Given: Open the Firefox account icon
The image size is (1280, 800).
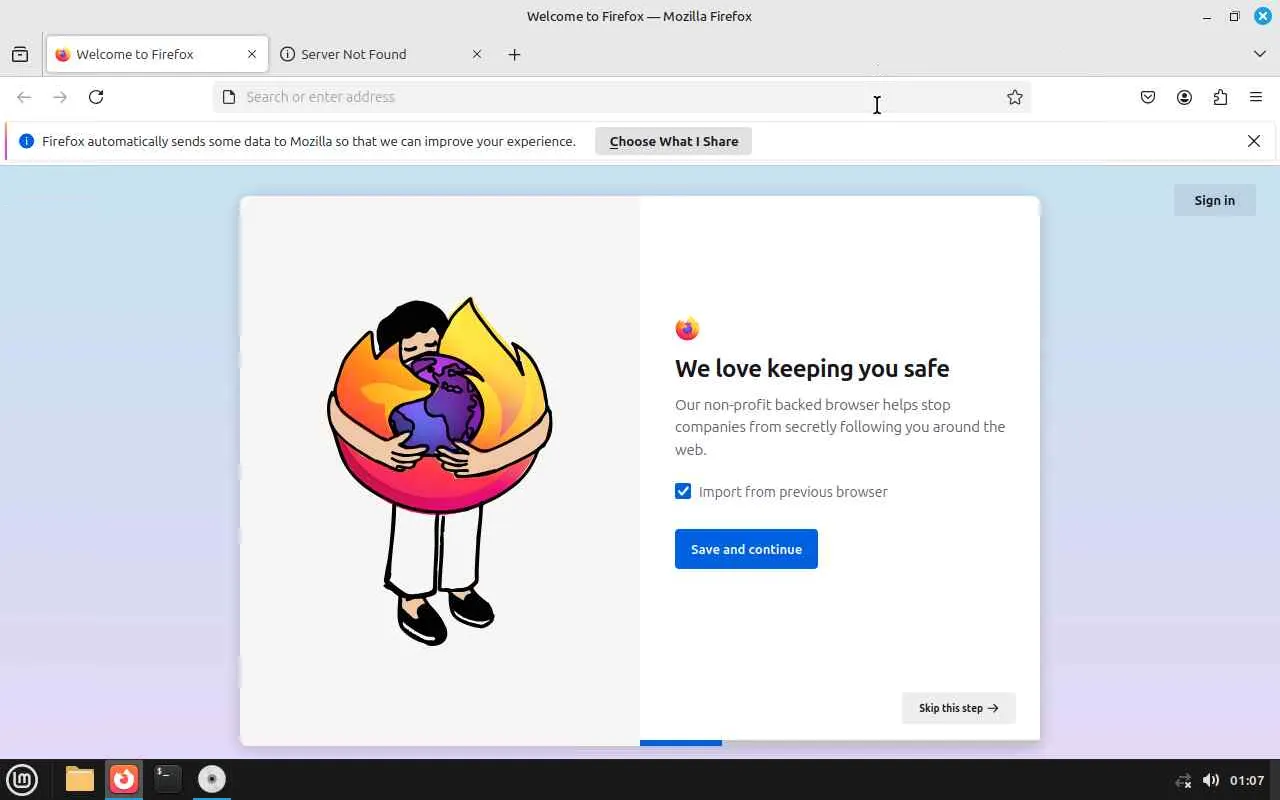Looking at the screenshot, I should (1184, 97).
